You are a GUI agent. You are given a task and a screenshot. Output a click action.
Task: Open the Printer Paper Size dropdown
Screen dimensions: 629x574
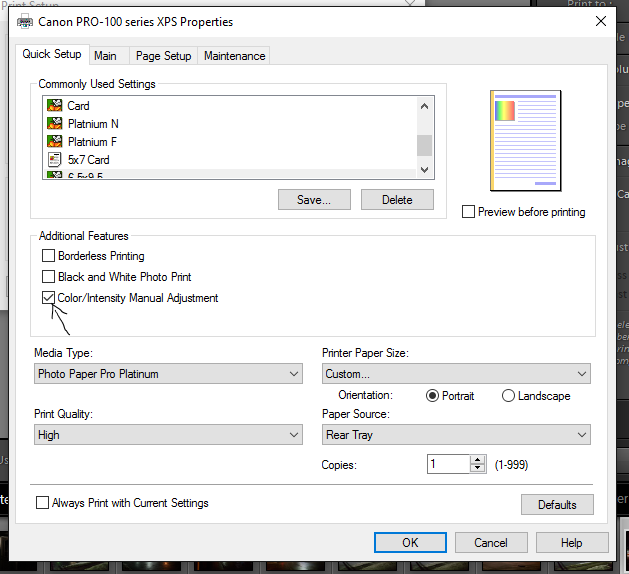point(456,374)
